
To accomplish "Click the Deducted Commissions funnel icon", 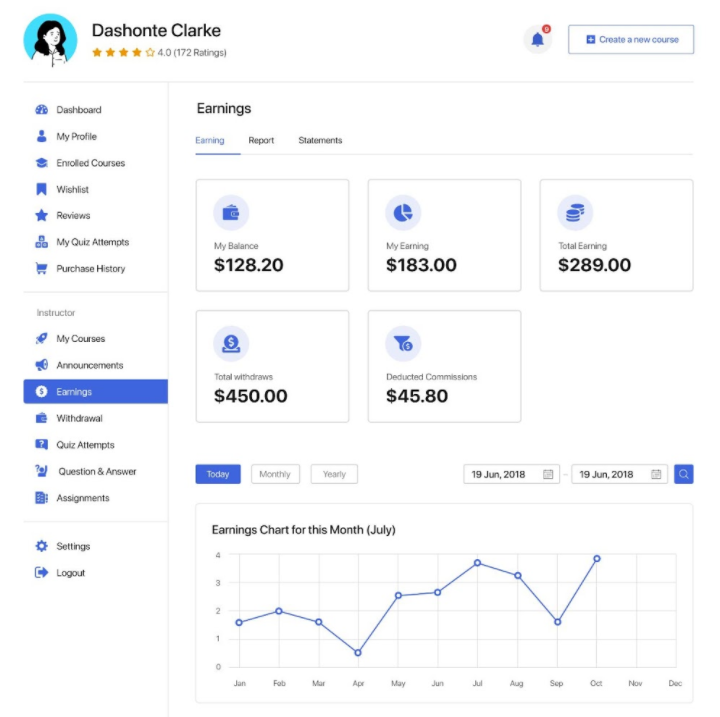I will pos(403,344).
